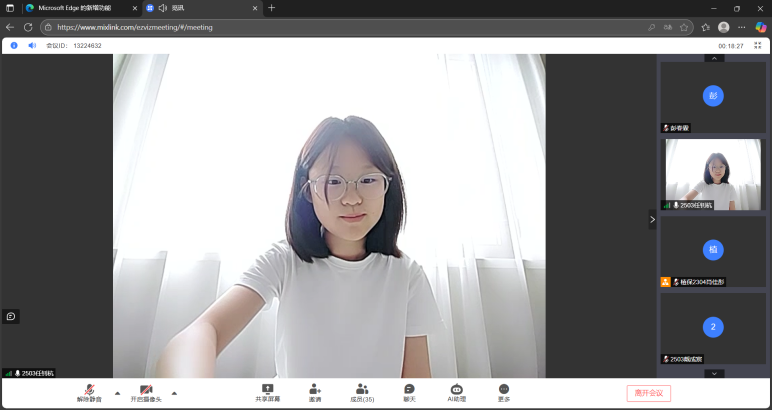Open the More (更多) options menu
The height and width of the screenshot is (410, 772).
tap(504, 392)
